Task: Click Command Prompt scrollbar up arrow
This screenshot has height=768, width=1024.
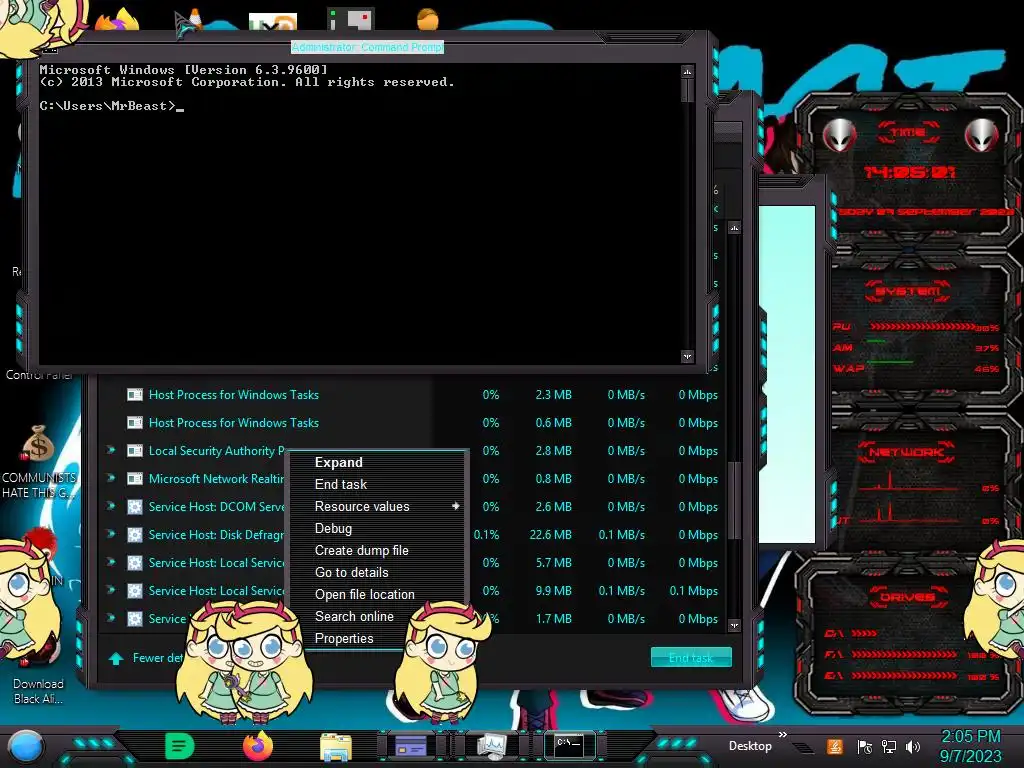Action: [687, 71]
